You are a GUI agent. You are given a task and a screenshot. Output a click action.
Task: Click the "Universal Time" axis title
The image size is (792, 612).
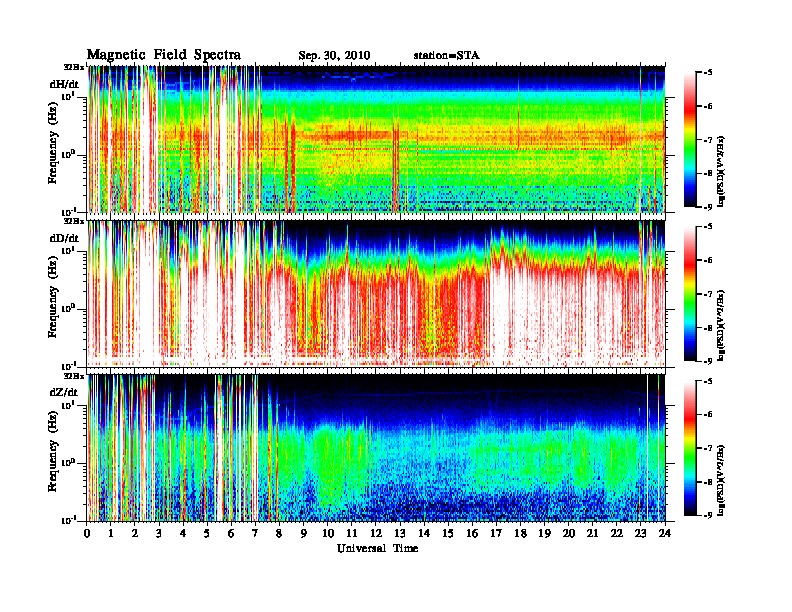[377, 548]
